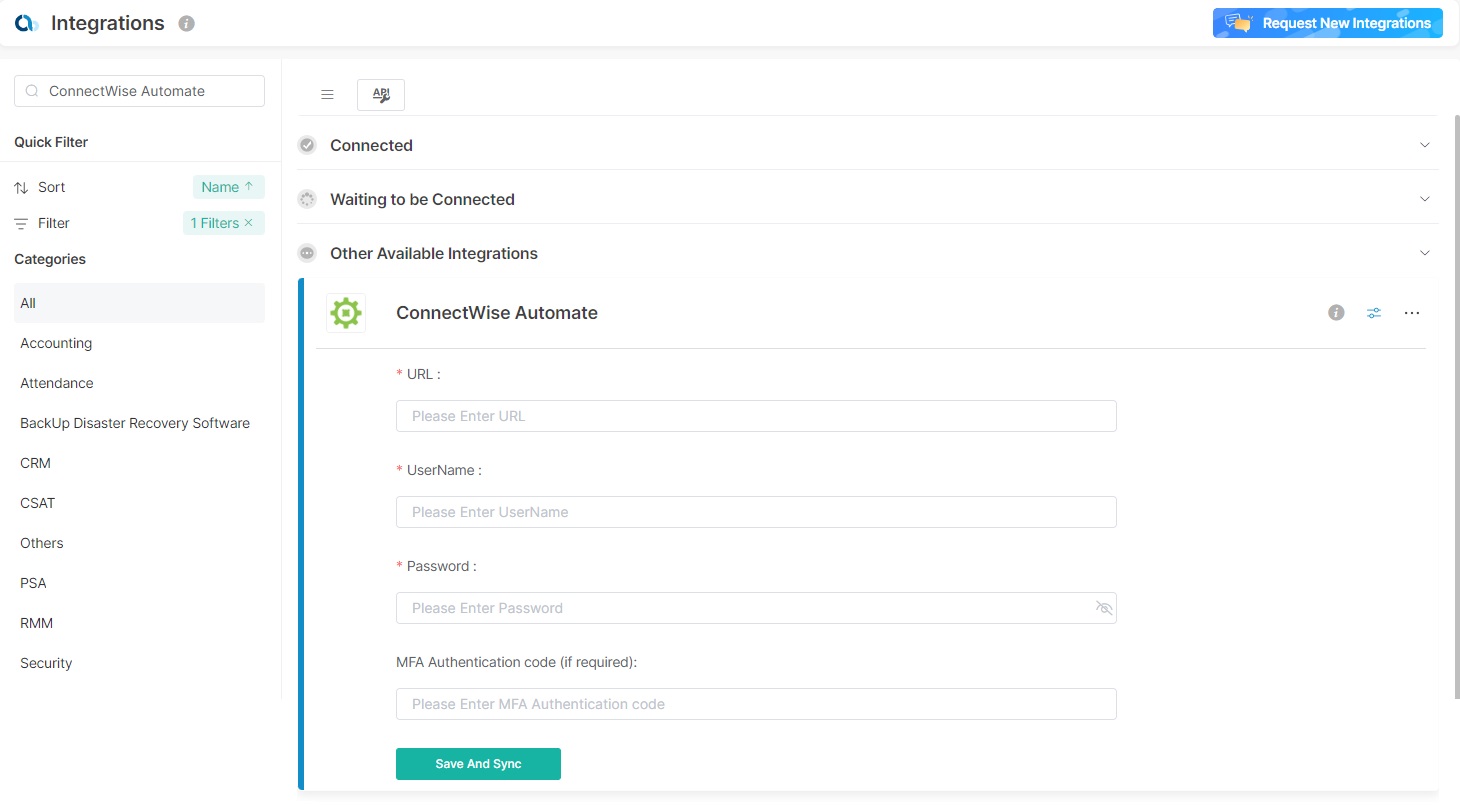Expand the Connected section
This screenshot has width=1460, height=806.
pos(1425,145)
